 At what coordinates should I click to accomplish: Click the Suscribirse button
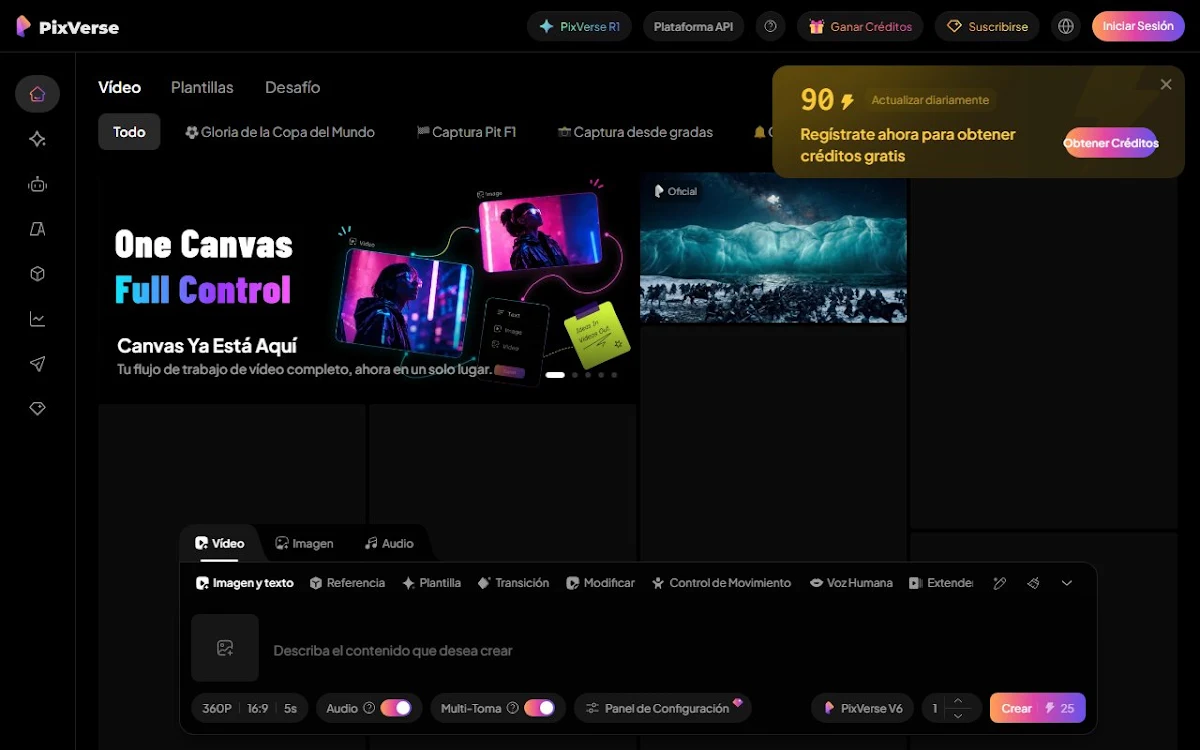[987, 26]
